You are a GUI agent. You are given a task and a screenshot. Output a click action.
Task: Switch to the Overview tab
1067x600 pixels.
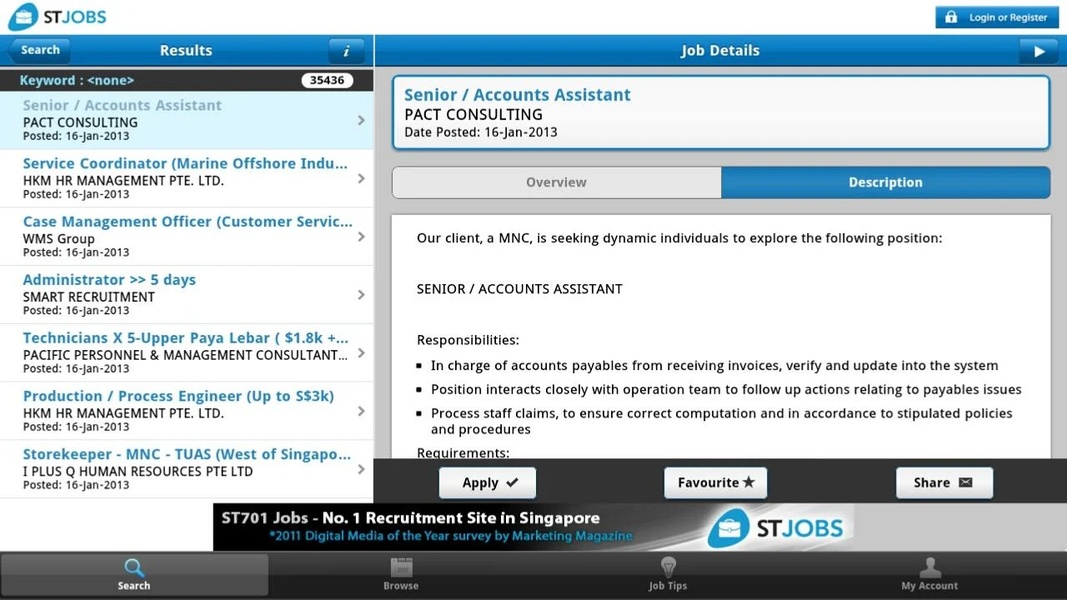pos(557,182)
